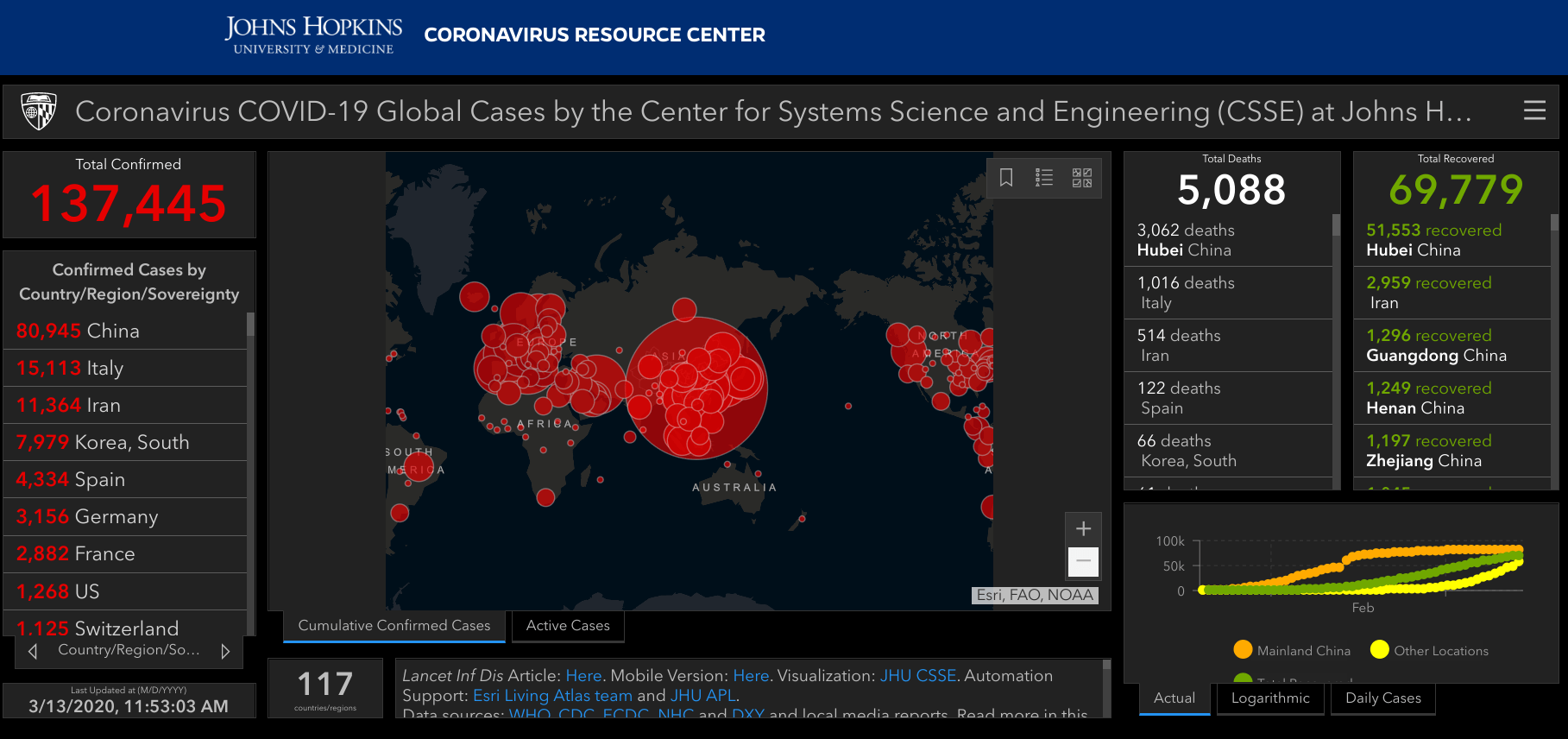Select Germany row with 3,156 cases
The image size is (1568, 739).
pyautogui.click(x=125, y=516)
